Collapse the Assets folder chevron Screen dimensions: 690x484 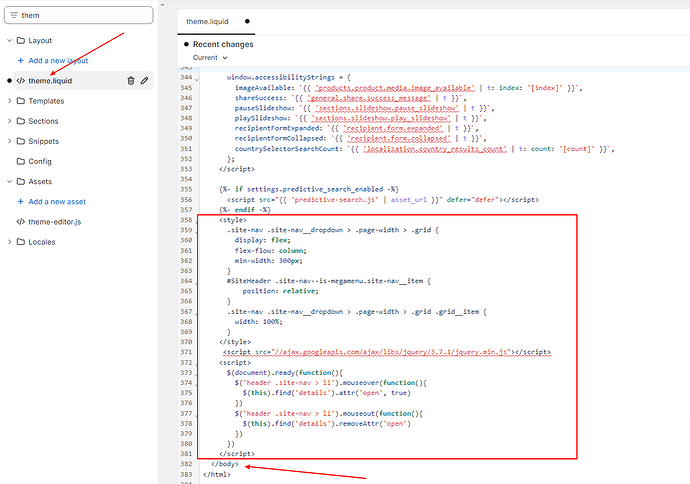coord(9,181)
